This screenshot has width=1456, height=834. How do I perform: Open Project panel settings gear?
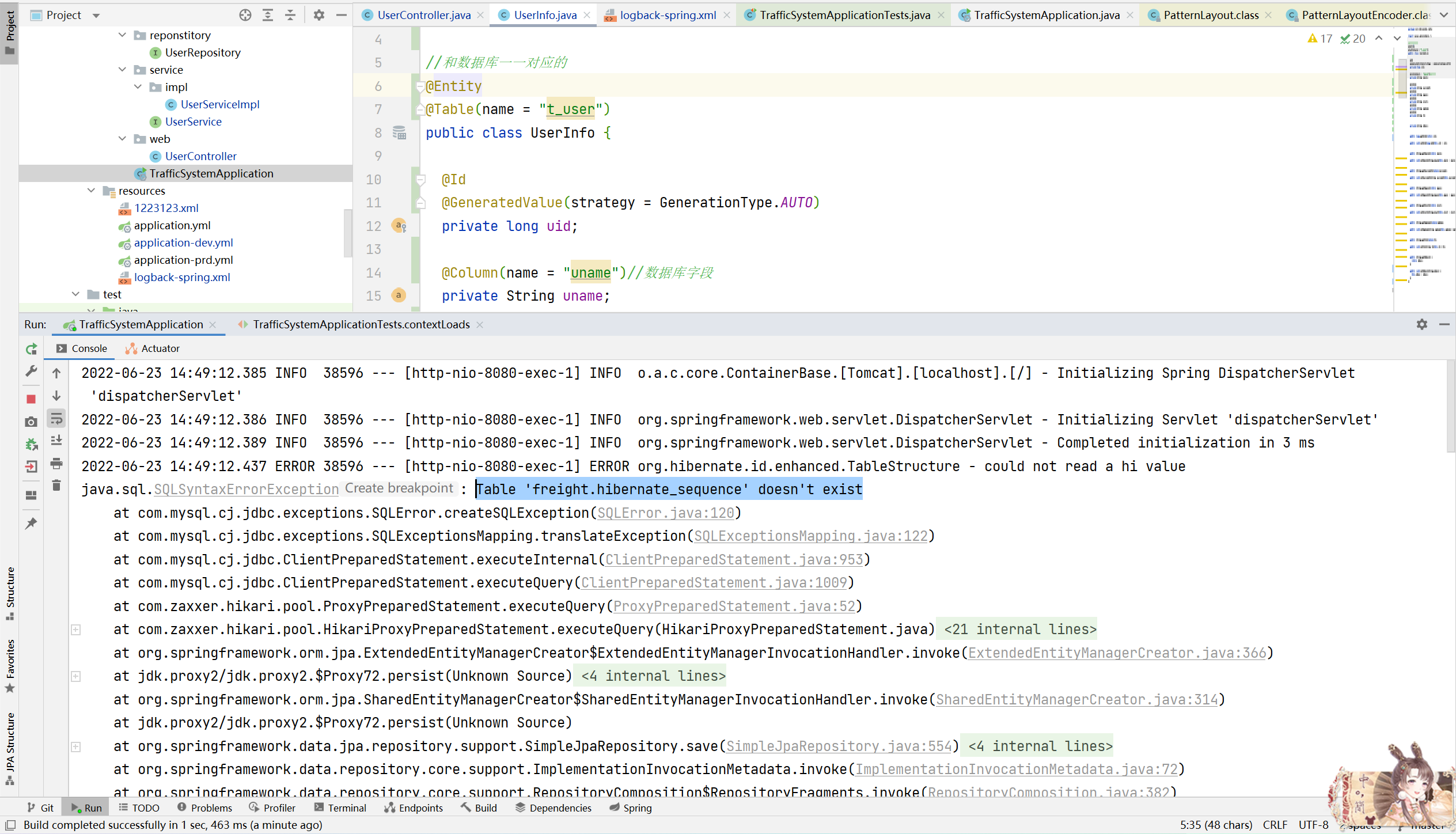pos(319,16)
